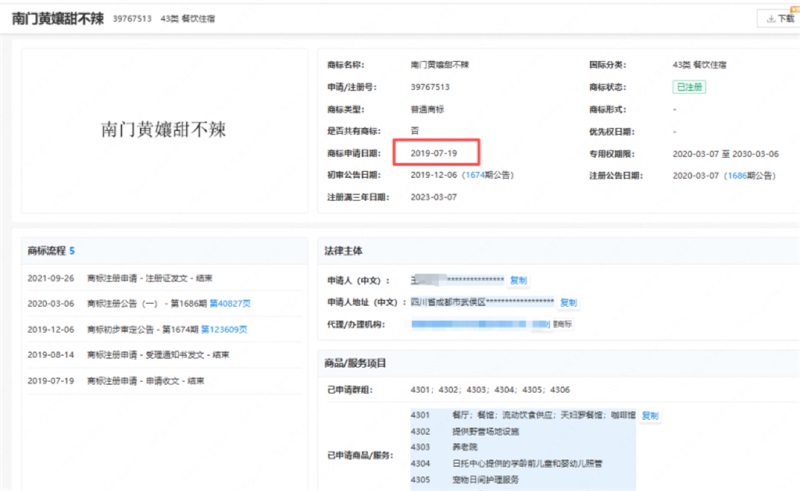The height and width of the screenshot is (491, 800).
Task: Open the 1674 preliminary announcement issue link
Action: click(x=474, y=175)
